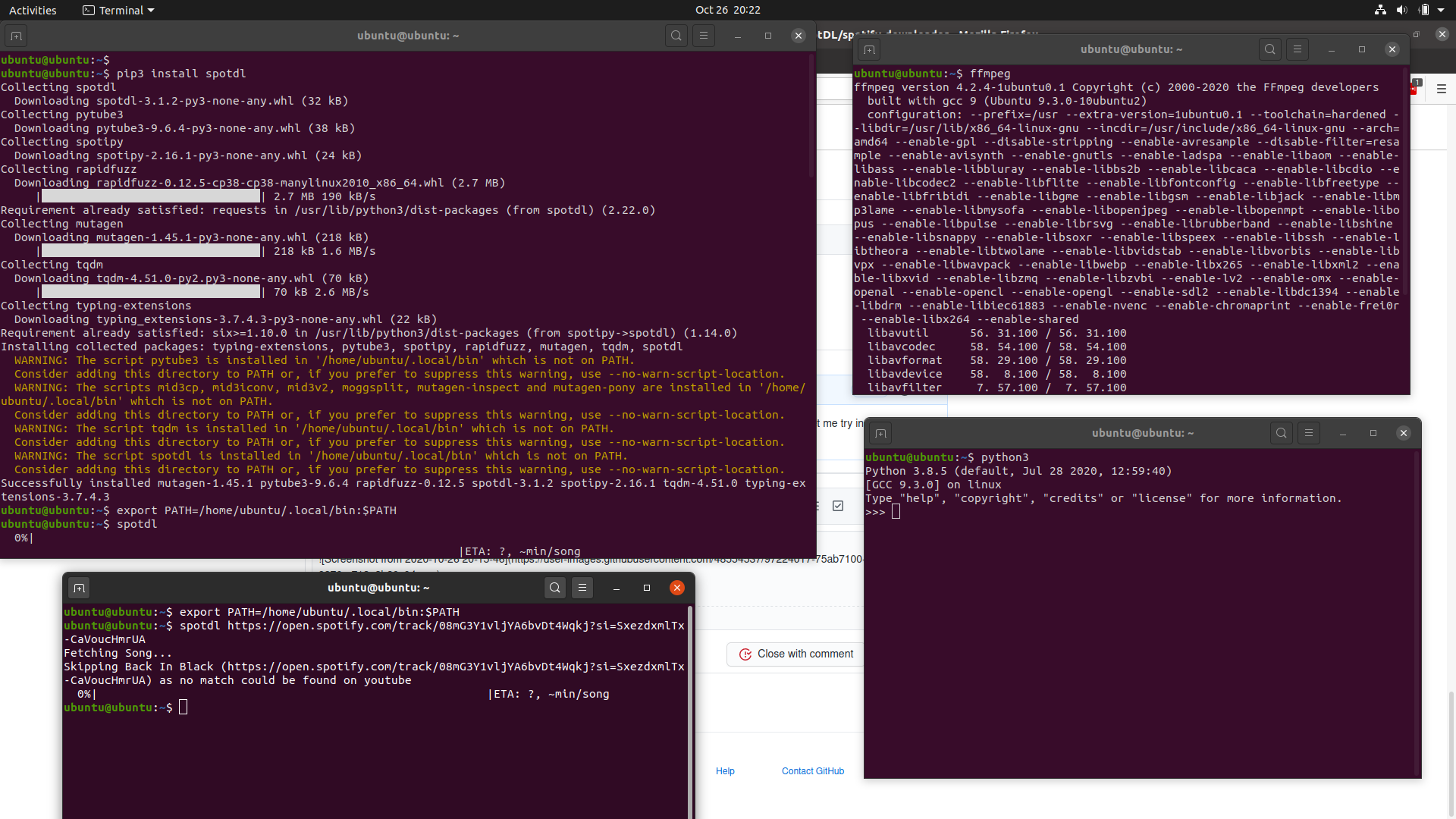Screen dimensions: 1456x819
Task: Open the Terminal app menu dropdown
Action: 118,11
